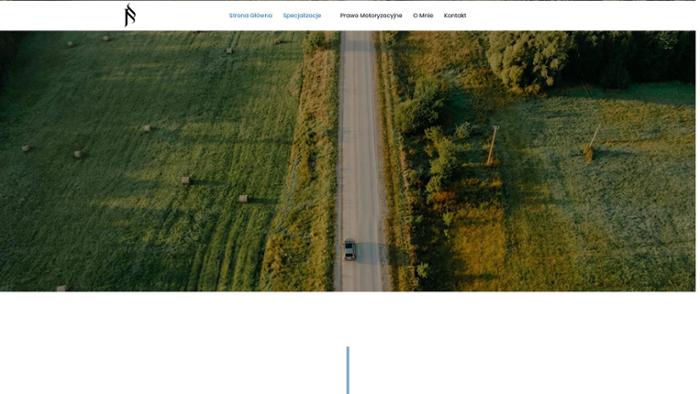Click the aerial road hero image
This screenshot has height=394, width=700.
348,161
